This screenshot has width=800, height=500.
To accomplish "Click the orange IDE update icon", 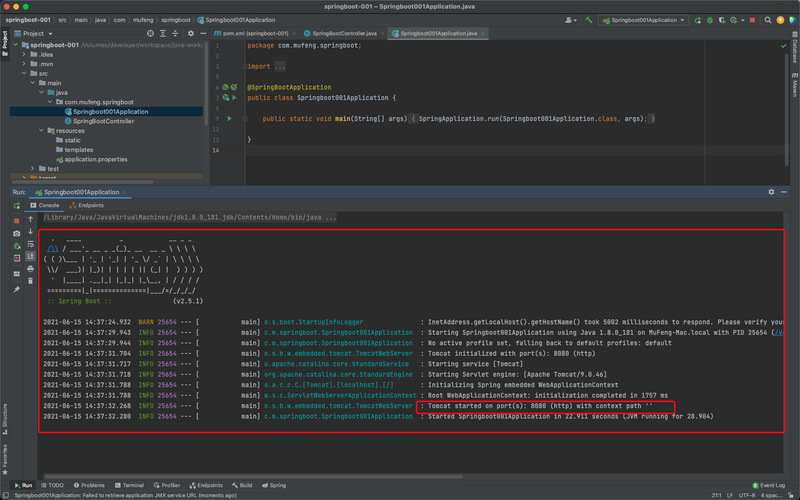I will (x=780, y=20).
